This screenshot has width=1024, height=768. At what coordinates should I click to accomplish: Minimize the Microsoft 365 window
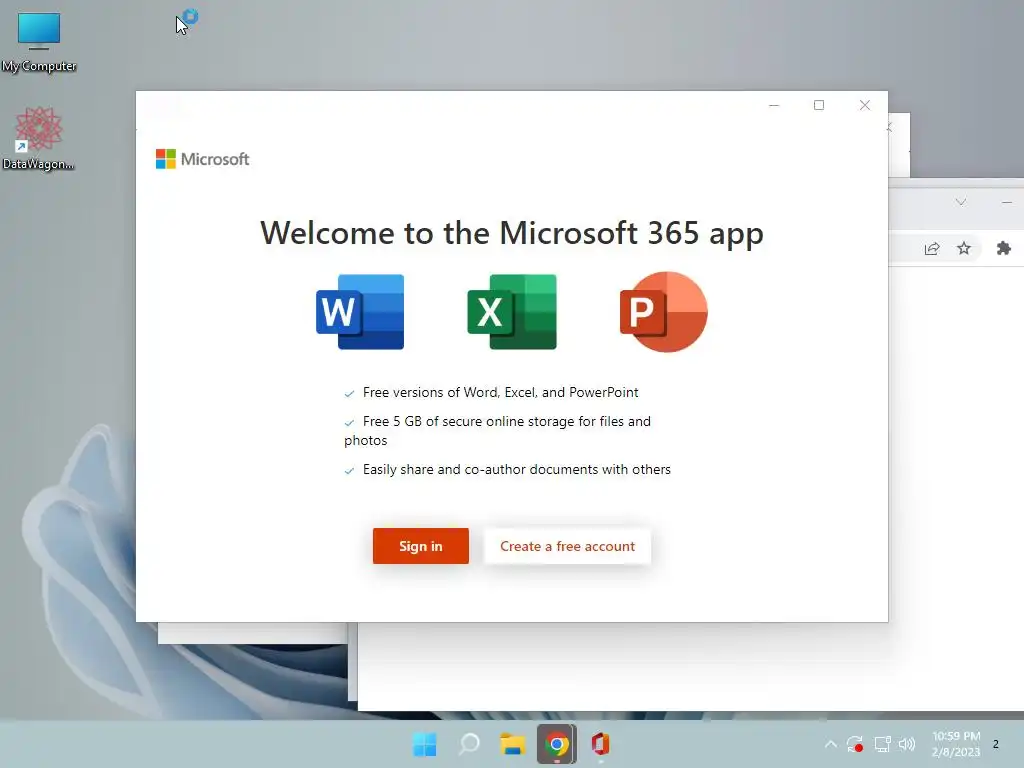coord(774,105)
